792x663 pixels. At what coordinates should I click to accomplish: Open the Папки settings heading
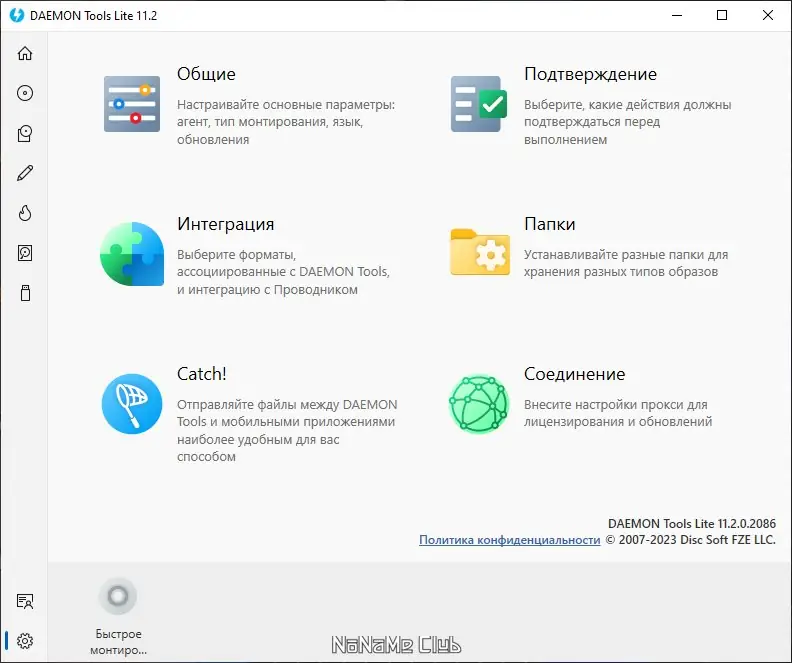[550, 224]
